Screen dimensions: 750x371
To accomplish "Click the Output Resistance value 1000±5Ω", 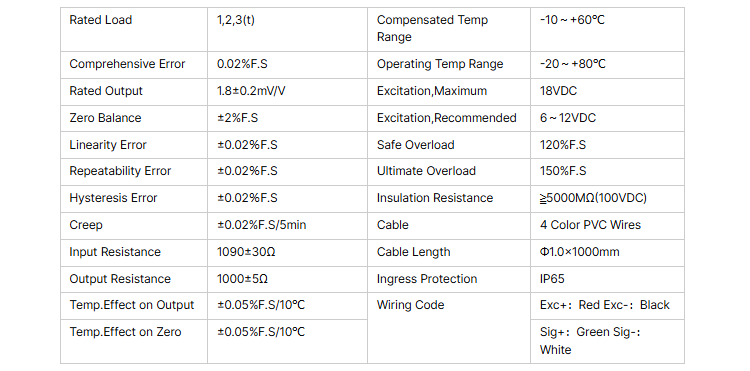I will tap(242, 279).
